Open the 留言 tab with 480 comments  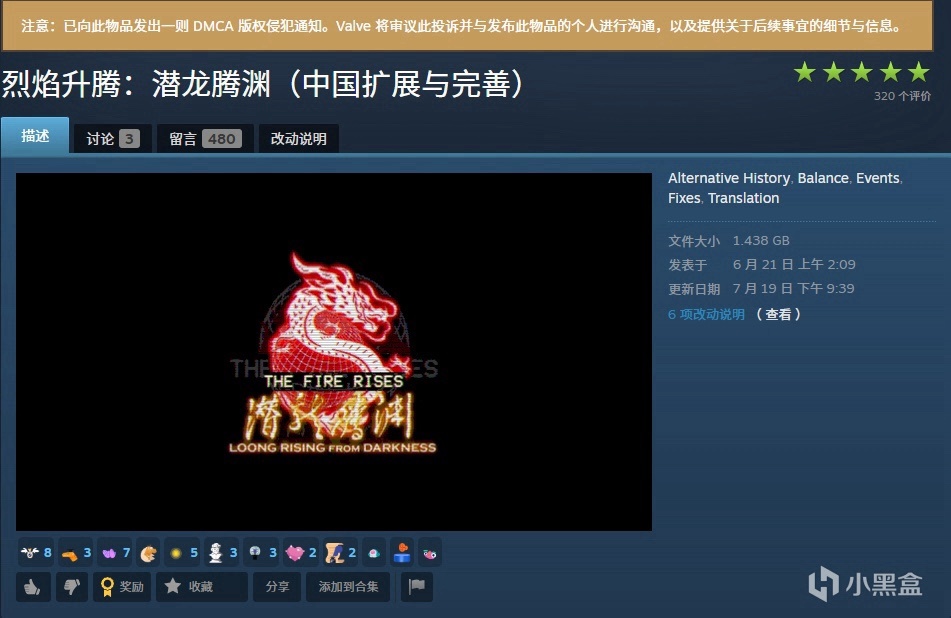point(205,139)
